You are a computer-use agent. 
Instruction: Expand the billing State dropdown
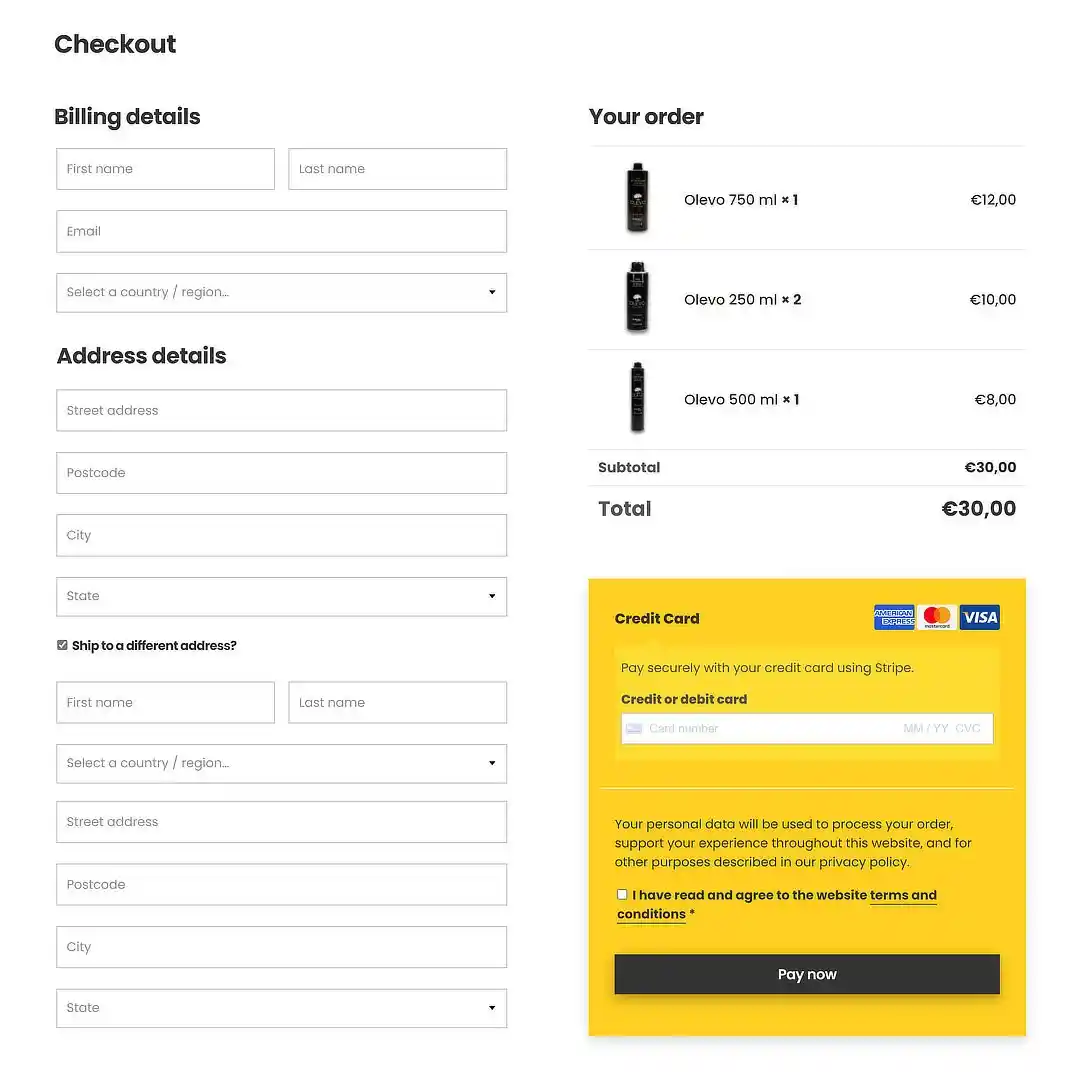pos(282,596)
